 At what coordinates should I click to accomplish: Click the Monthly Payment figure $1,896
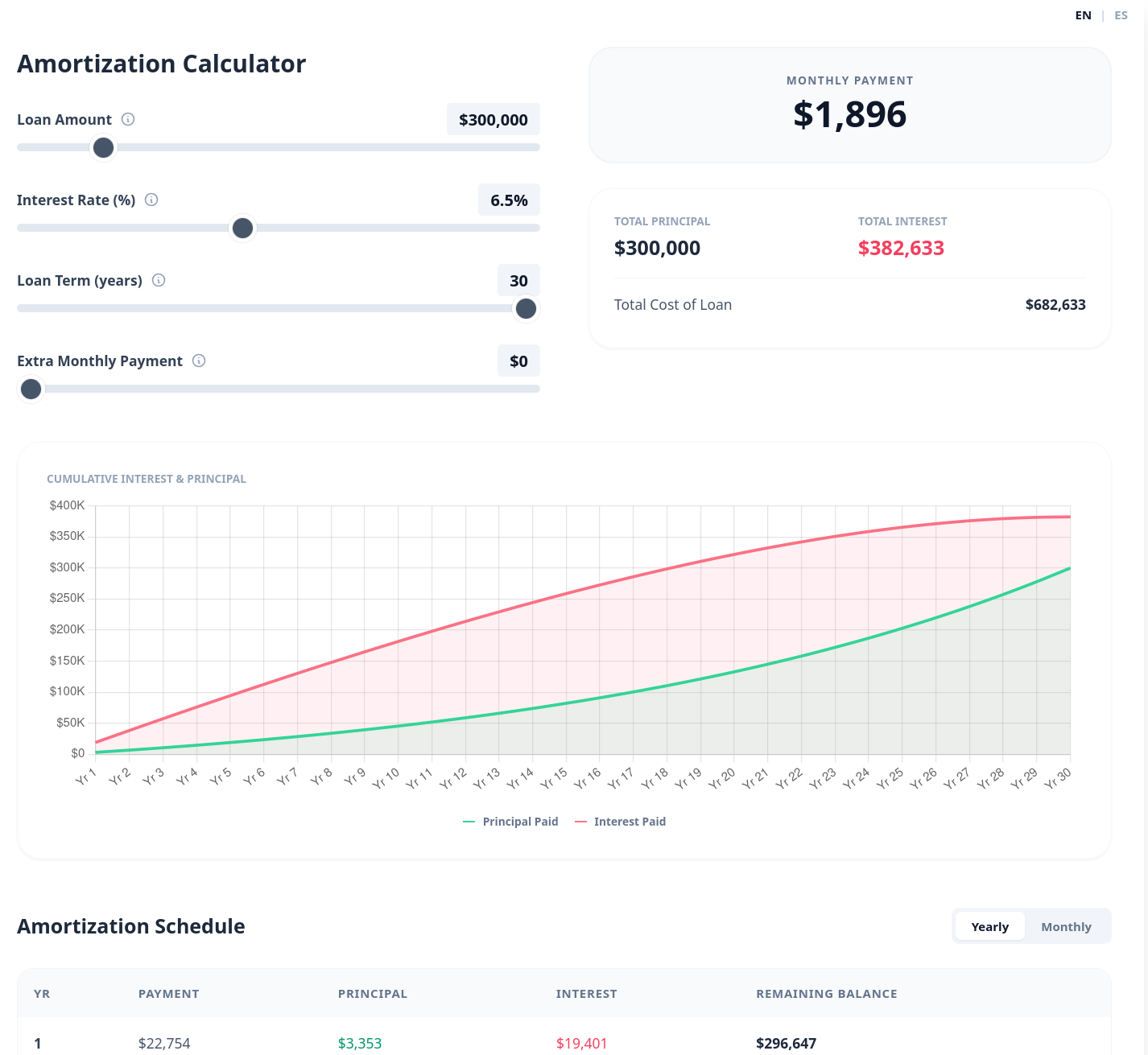click(x=849, y=114)
